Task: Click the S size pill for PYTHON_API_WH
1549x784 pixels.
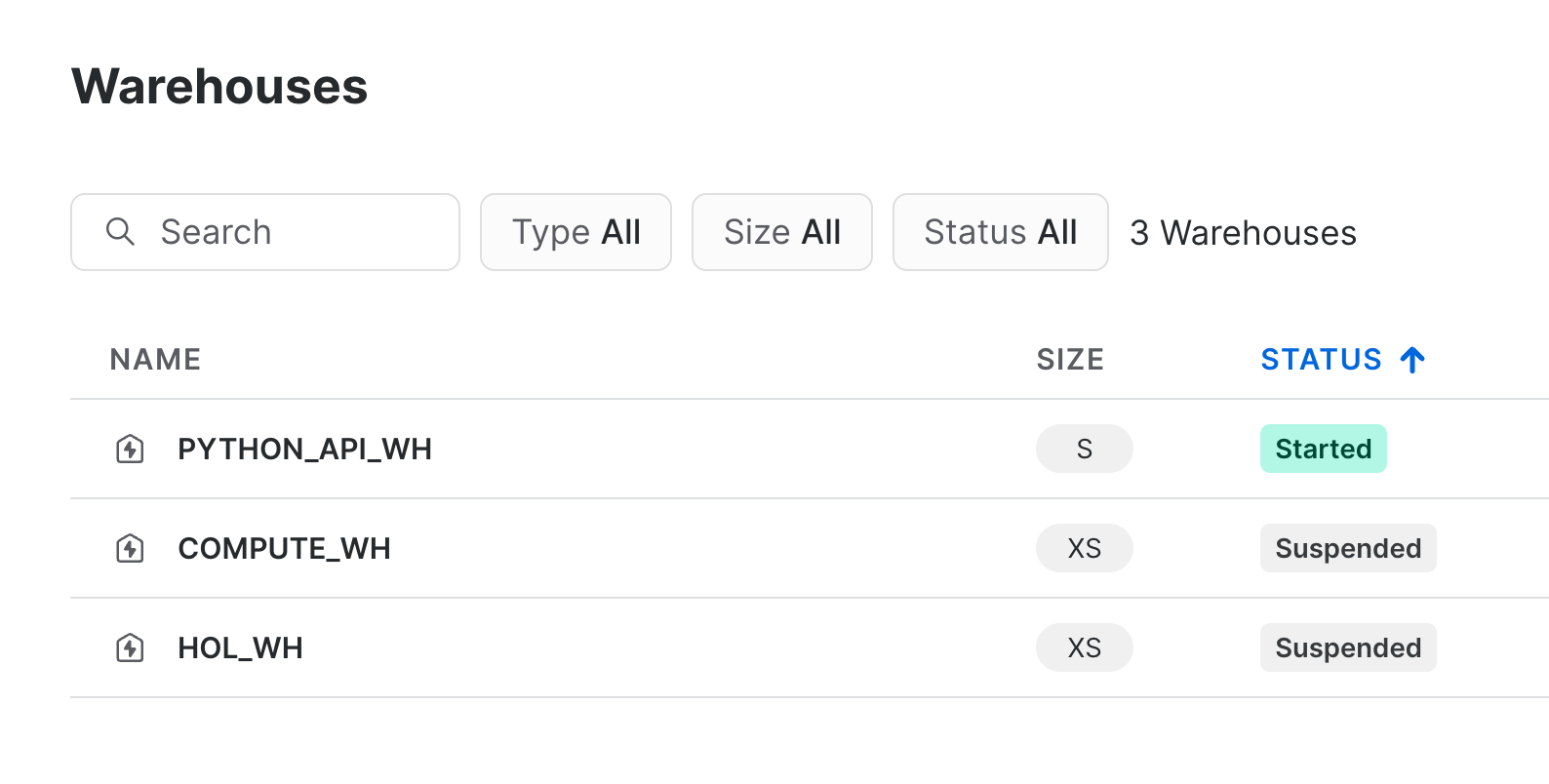Action: tap(1084, 449)
